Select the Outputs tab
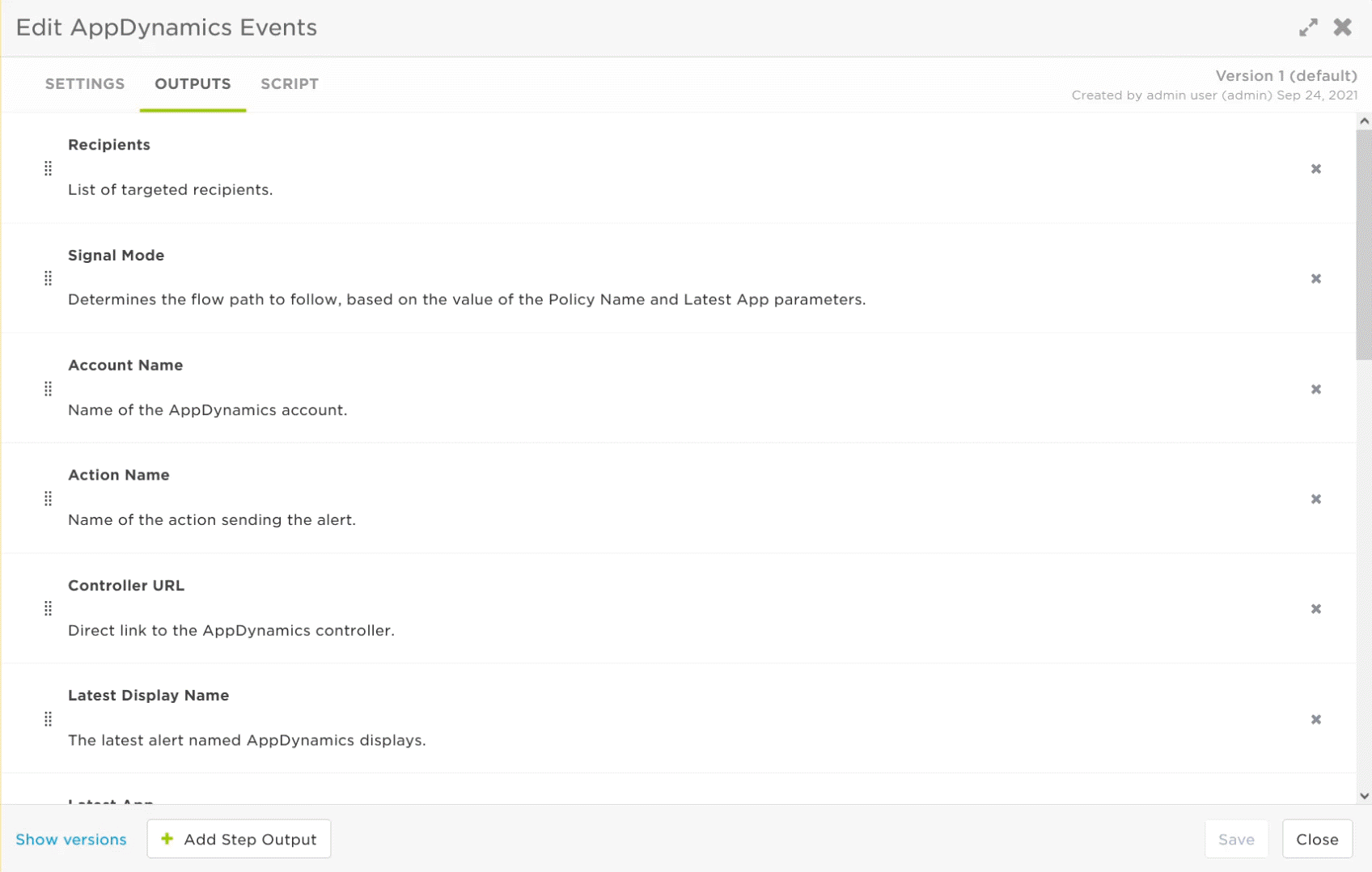This screenshot has height=872, width=1372. pyautogui.click(x=193, y=84)
